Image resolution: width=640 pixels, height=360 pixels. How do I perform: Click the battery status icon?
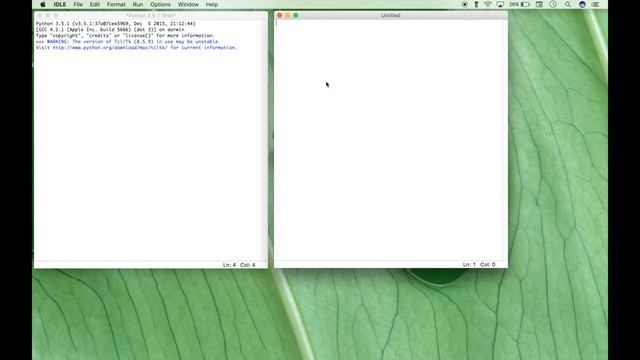click(x=526, y=4)
